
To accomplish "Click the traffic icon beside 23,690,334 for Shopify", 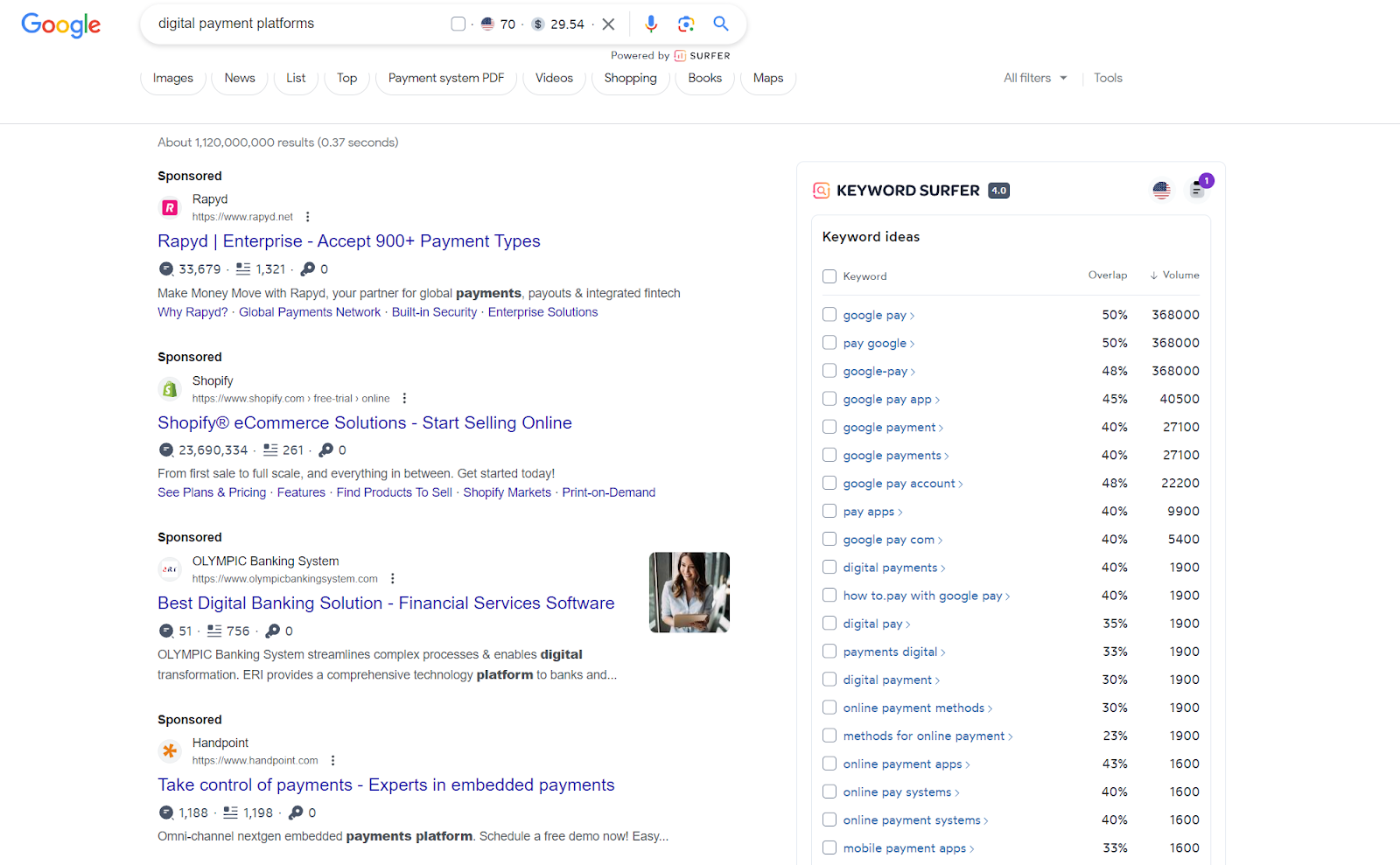I will click(166, 450).
